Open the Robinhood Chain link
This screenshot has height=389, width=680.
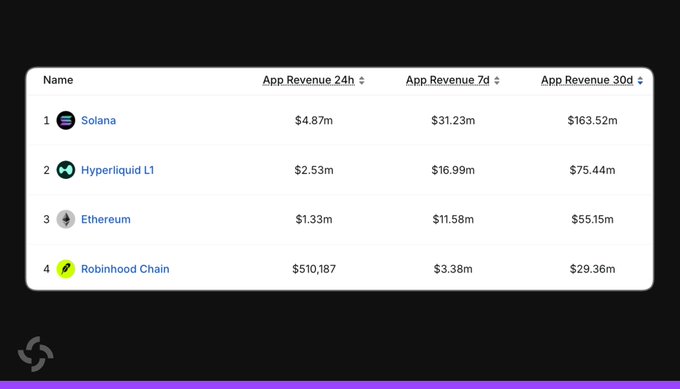pyautogui.click(x=125, y=269)
